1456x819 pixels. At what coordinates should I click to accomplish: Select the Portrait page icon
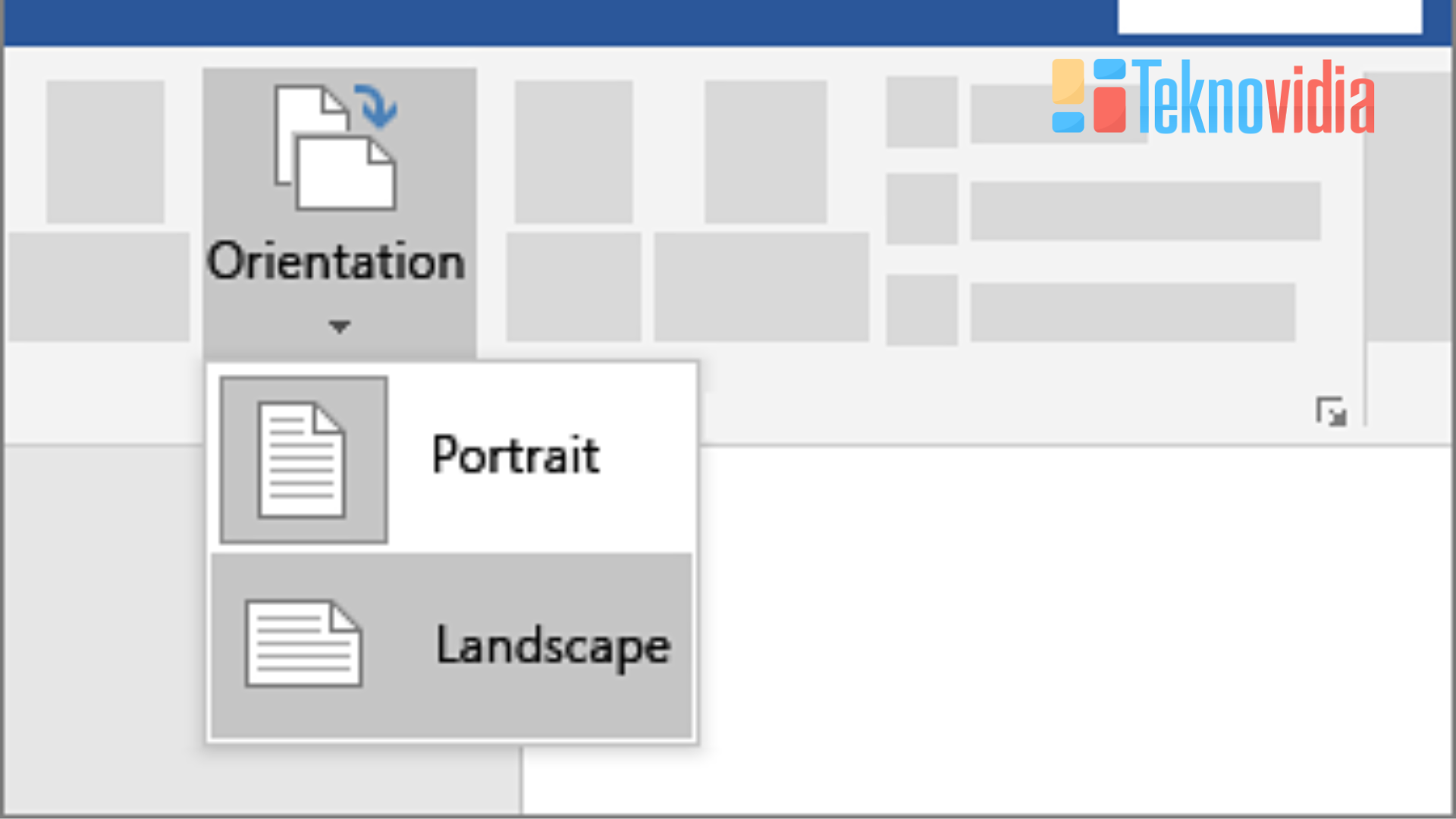click(302, 457)
